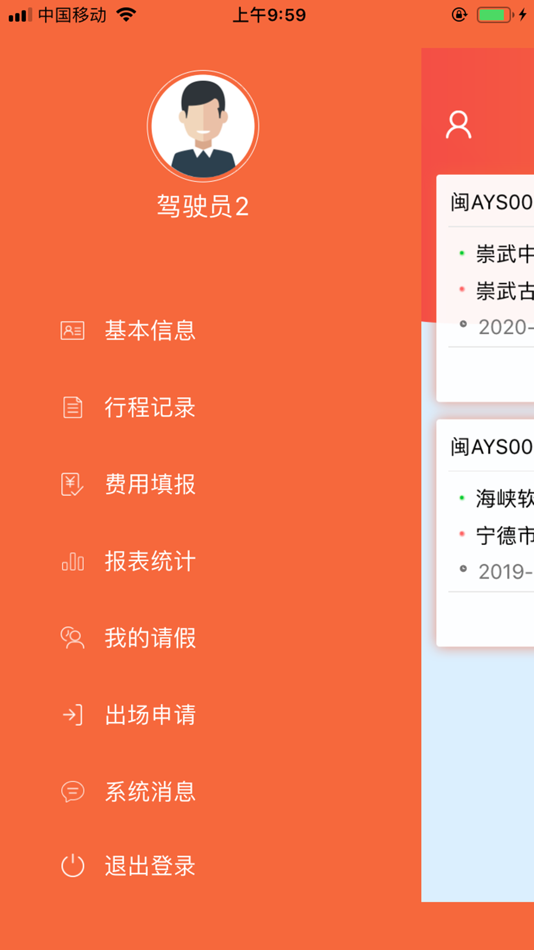Image resolution: width=534 pixels, height=950 pixels.
Task: Tap the rotation lock icon in status bar
Action: (459, 15)
